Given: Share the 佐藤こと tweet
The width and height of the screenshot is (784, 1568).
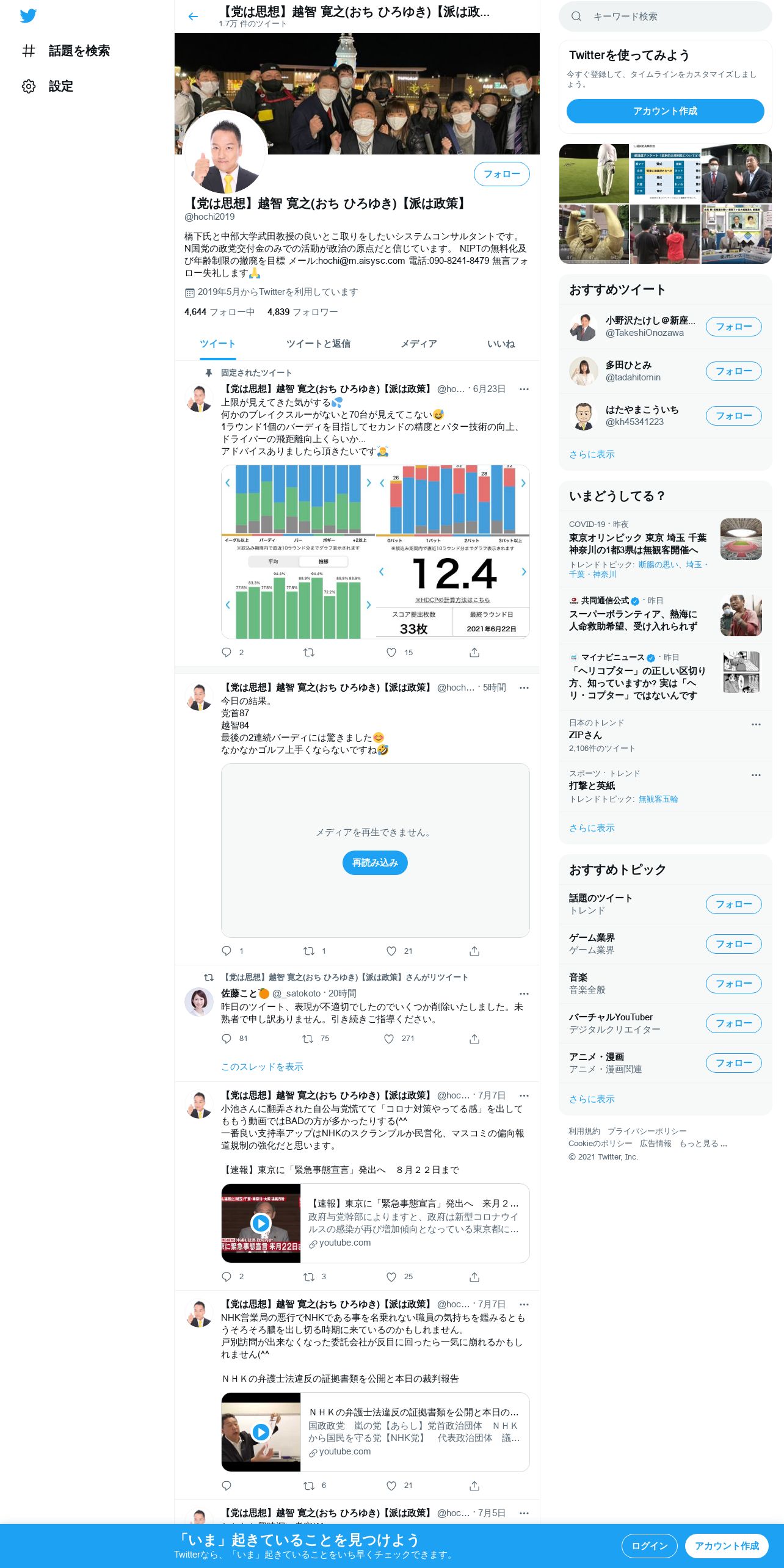Looking at the screenshot, I should coord(474,1039).
